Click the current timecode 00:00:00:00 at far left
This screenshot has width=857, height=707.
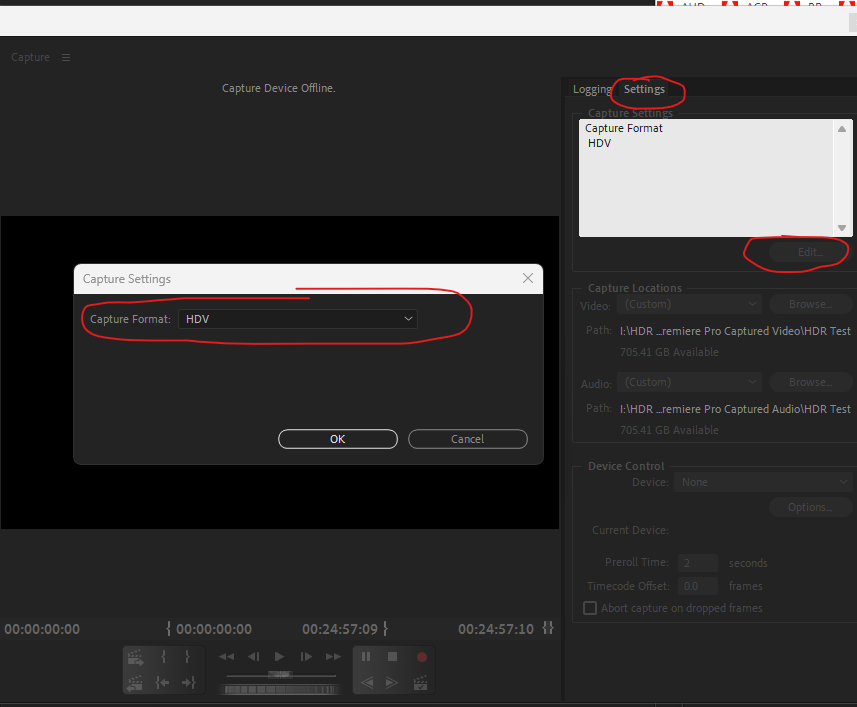(42, 629)
